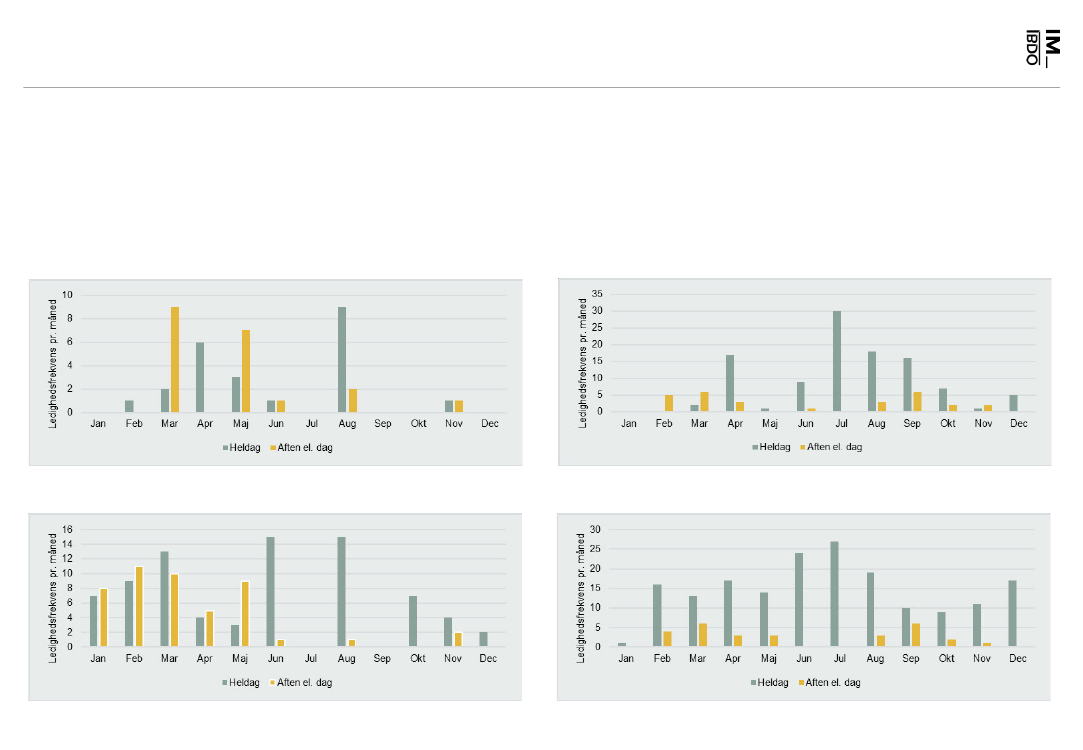Select the Y-axis title of the bottom-left chart
Image resolution: width=1083 pixels, height=750 pixels.
coord(53,598)
